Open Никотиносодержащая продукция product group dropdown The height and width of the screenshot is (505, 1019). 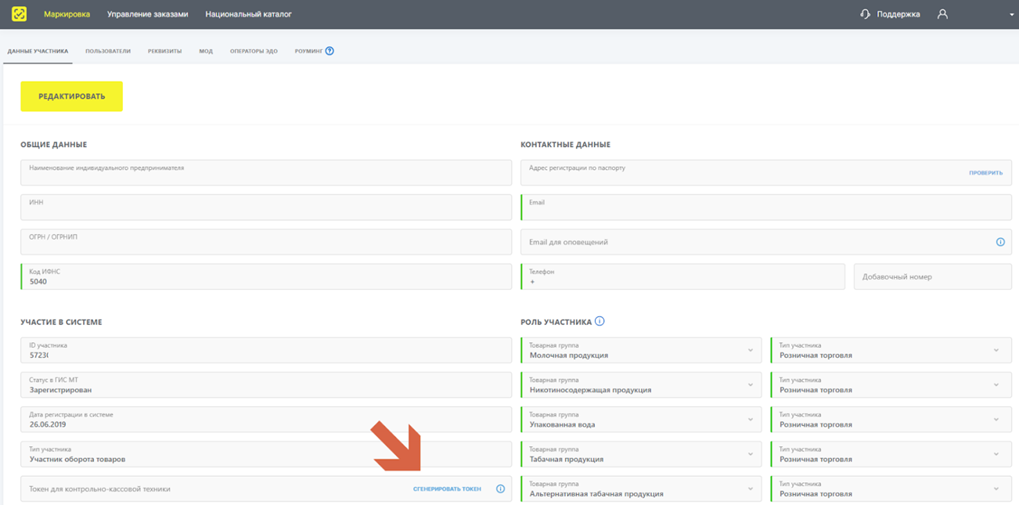click(641, 385)
